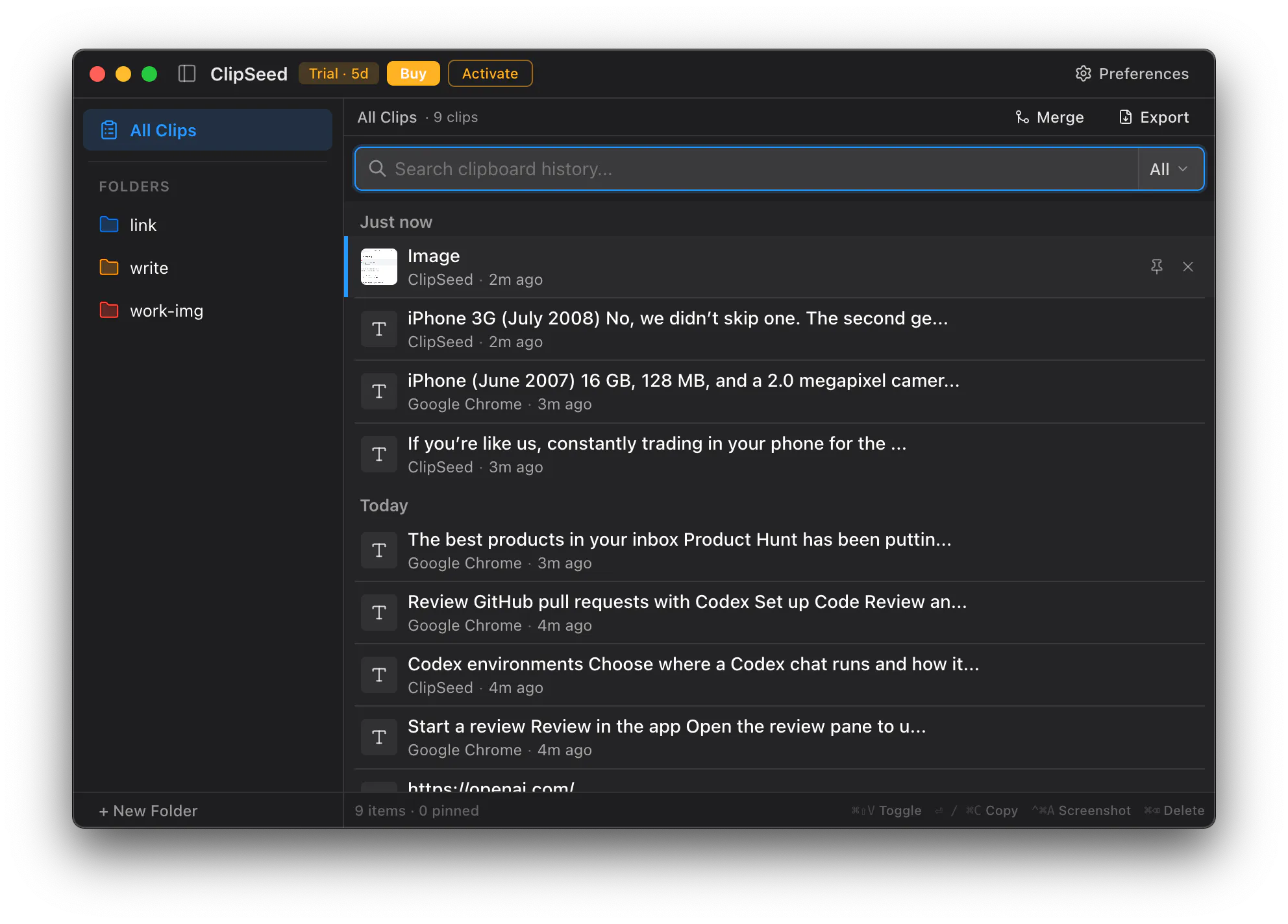This screenshot has height=924, width=1288.
Task: Focus the Search clipboard history field
Action: (x=747, y=169)
